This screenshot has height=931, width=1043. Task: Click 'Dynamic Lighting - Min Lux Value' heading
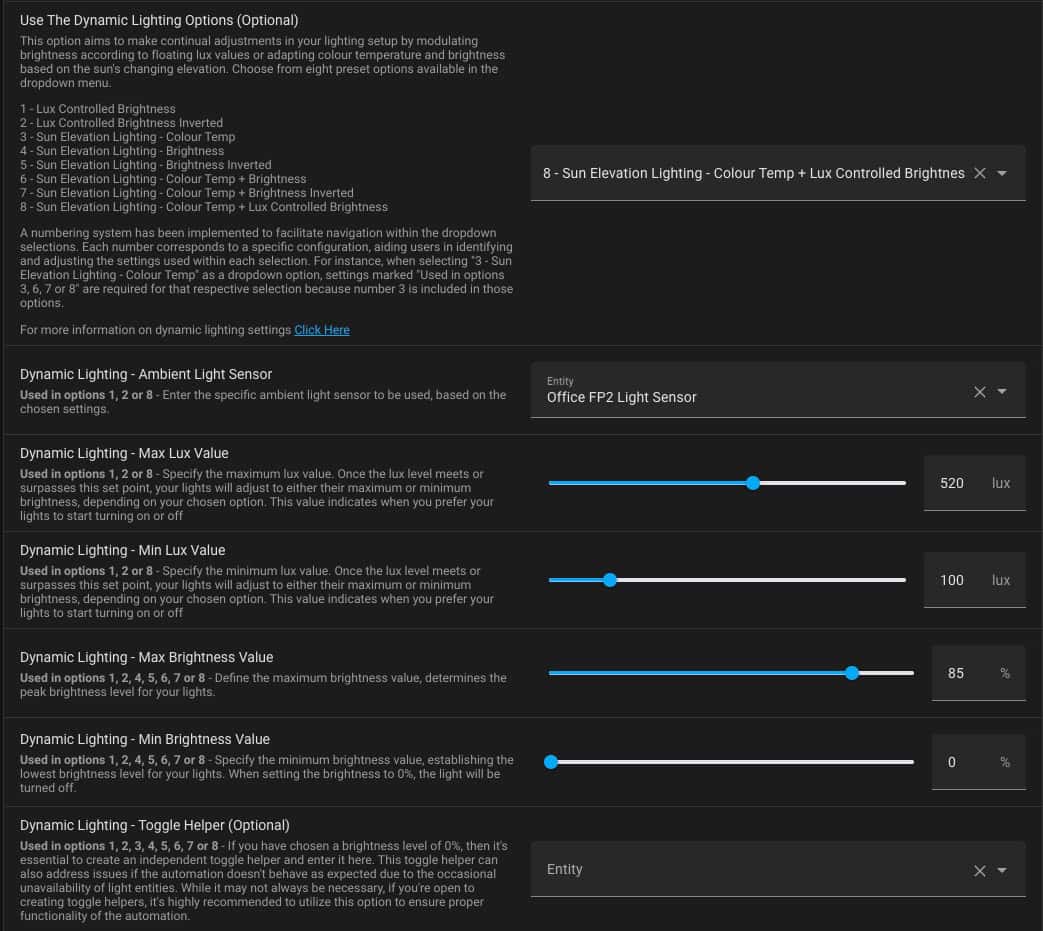pyautogui.click(x=122, y=551)
